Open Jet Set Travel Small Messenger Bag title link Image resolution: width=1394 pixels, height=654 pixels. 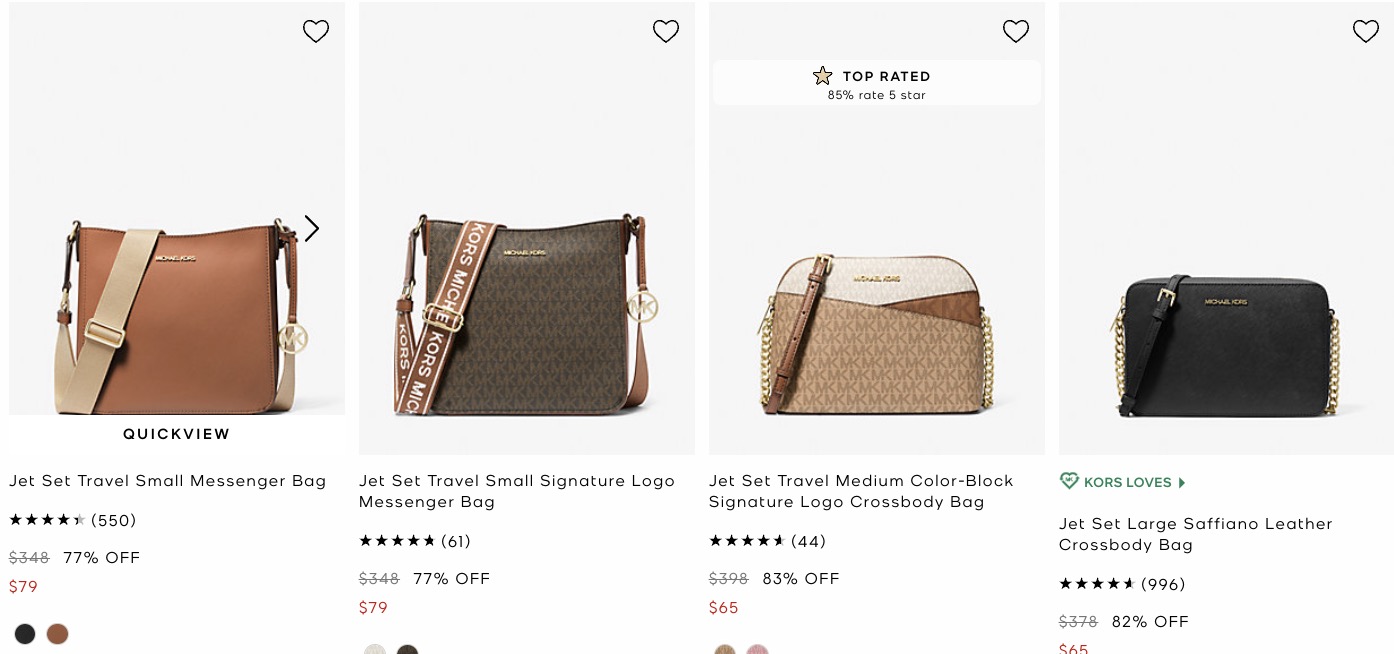pos(168,481)
